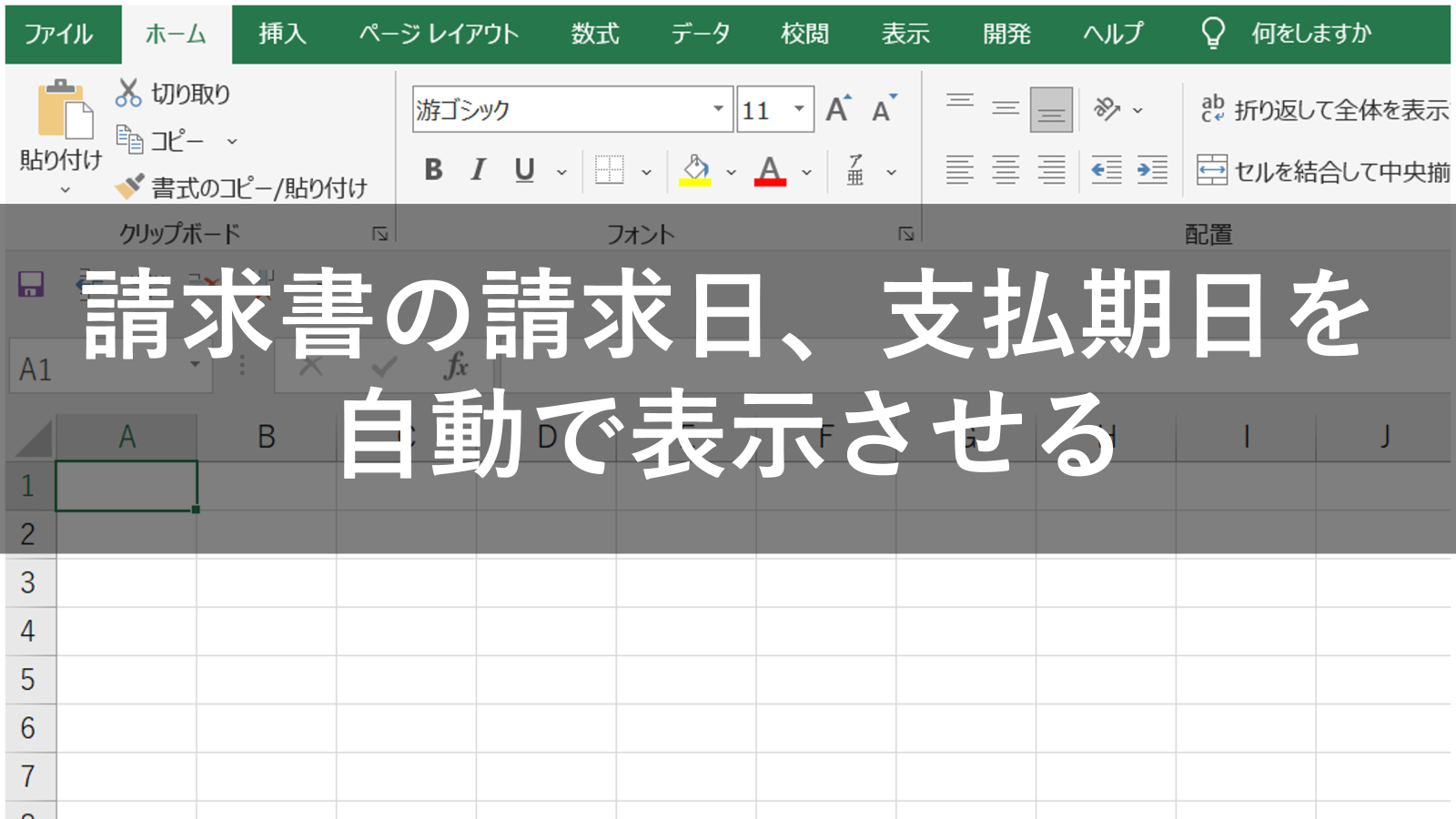Increase the cell indent
1456x819 pixels.
[1152, 169]
